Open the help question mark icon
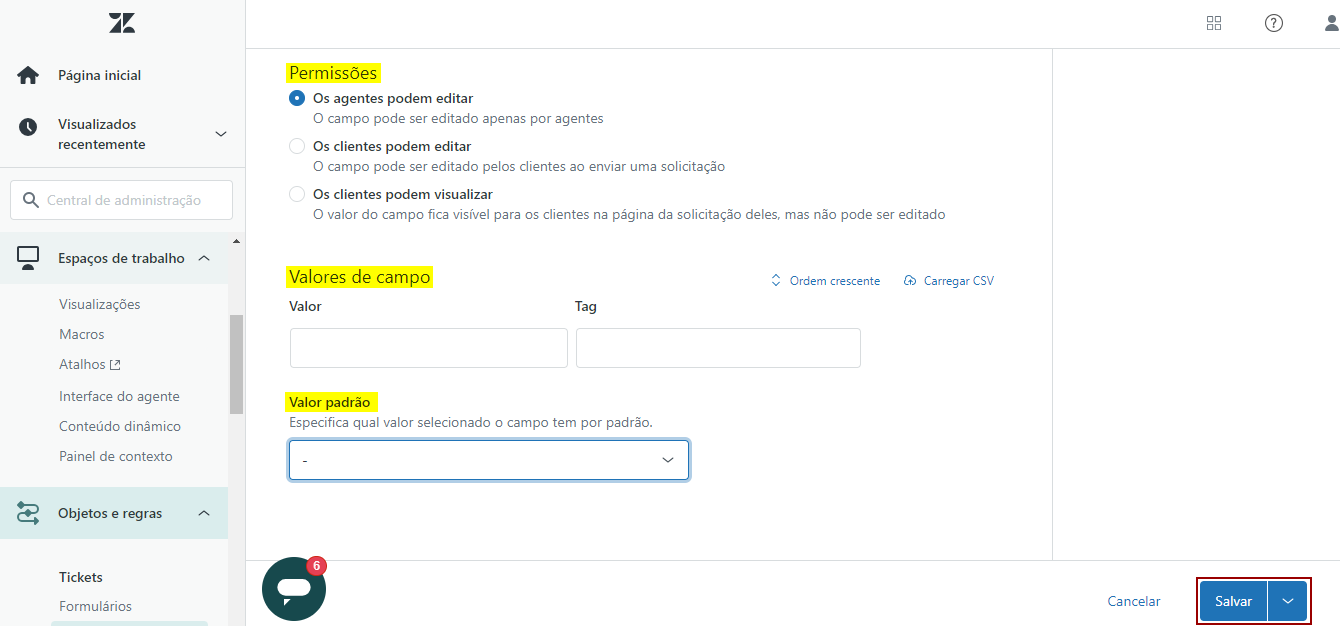 pos(1273,23)
